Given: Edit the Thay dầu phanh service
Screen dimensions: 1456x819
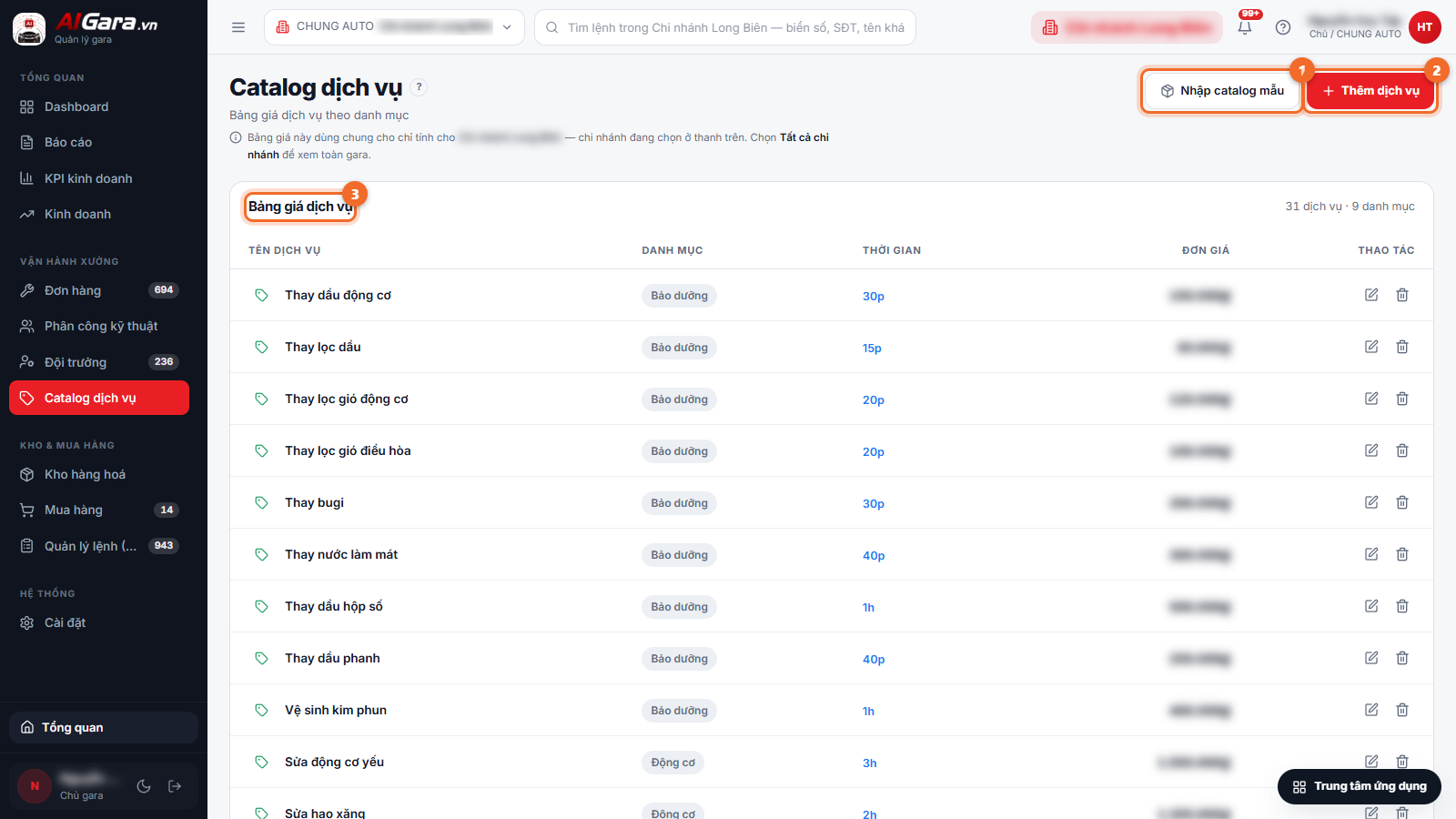Looking at the screenshot, I should pos(1371,658).
